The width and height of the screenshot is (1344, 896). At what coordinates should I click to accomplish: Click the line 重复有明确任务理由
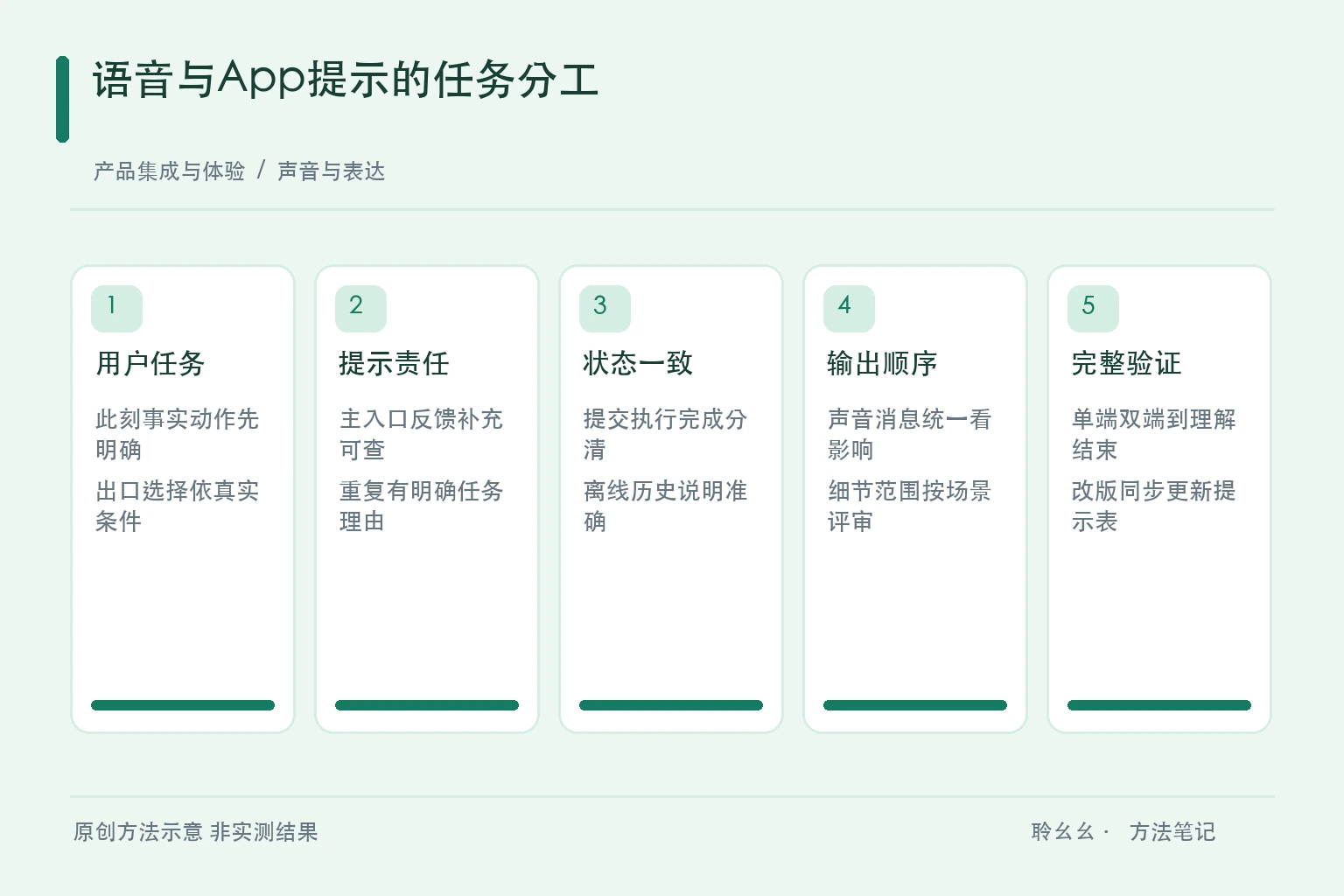(x=422, y=506)
